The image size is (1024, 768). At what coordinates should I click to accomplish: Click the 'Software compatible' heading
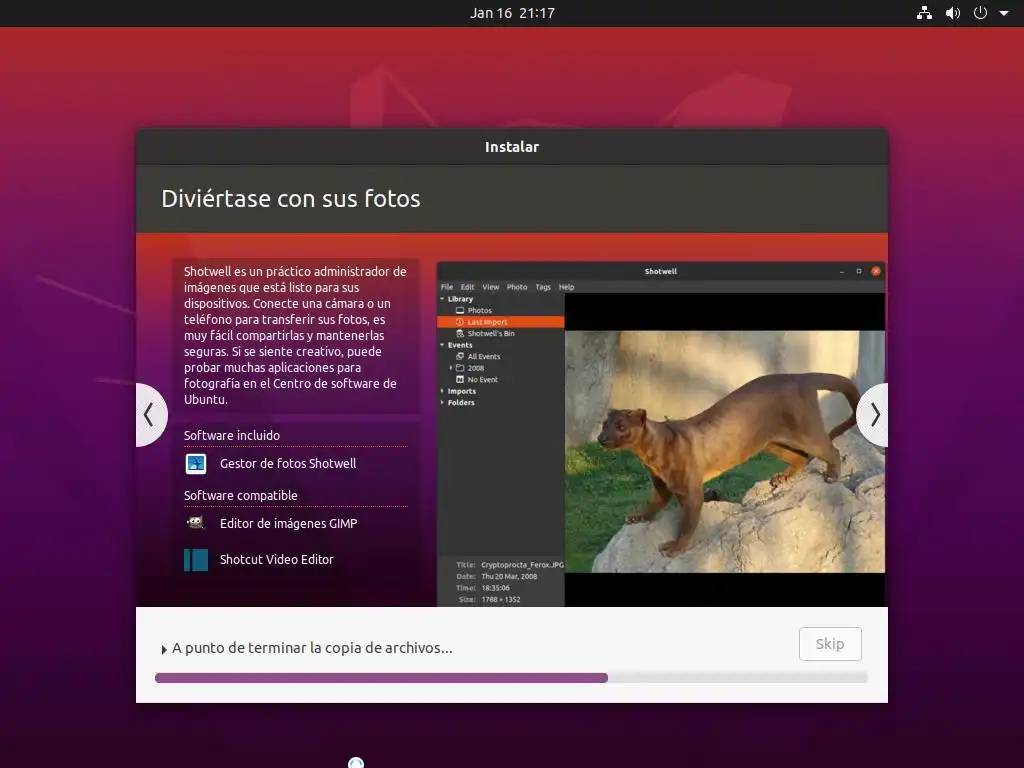pyautogui.click(x=240, y=496)
